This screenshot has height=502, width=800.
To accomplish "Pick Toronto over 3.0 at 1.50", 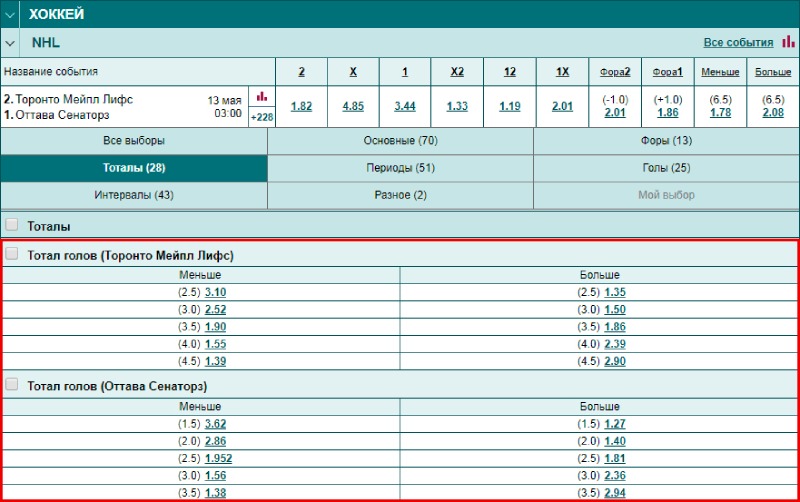I will pos(615,310).
